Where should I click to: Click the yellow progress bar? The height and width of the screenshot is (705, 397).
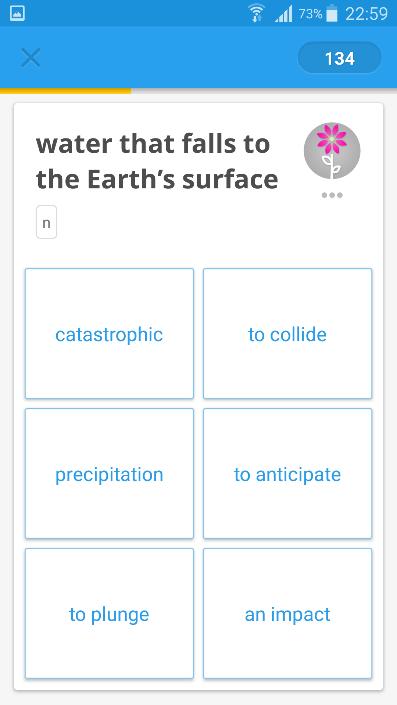click(x=66, y=91)
